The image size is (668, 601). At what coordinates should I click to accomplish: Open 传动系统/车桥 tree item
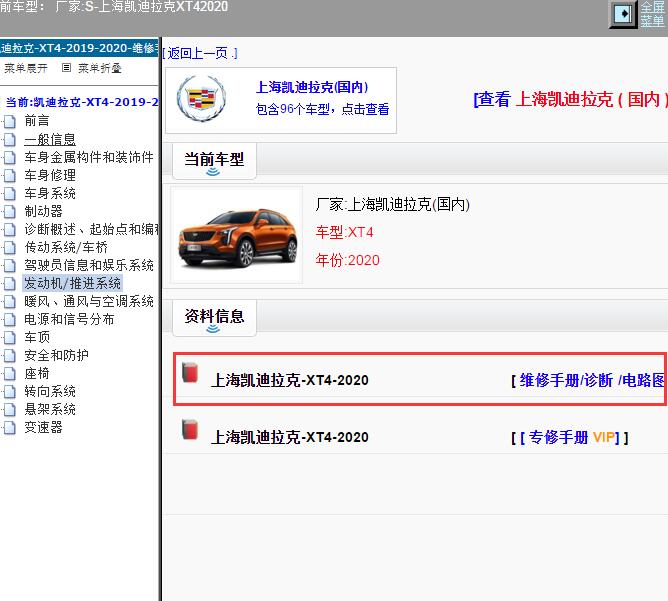click(x=66, y=247)
